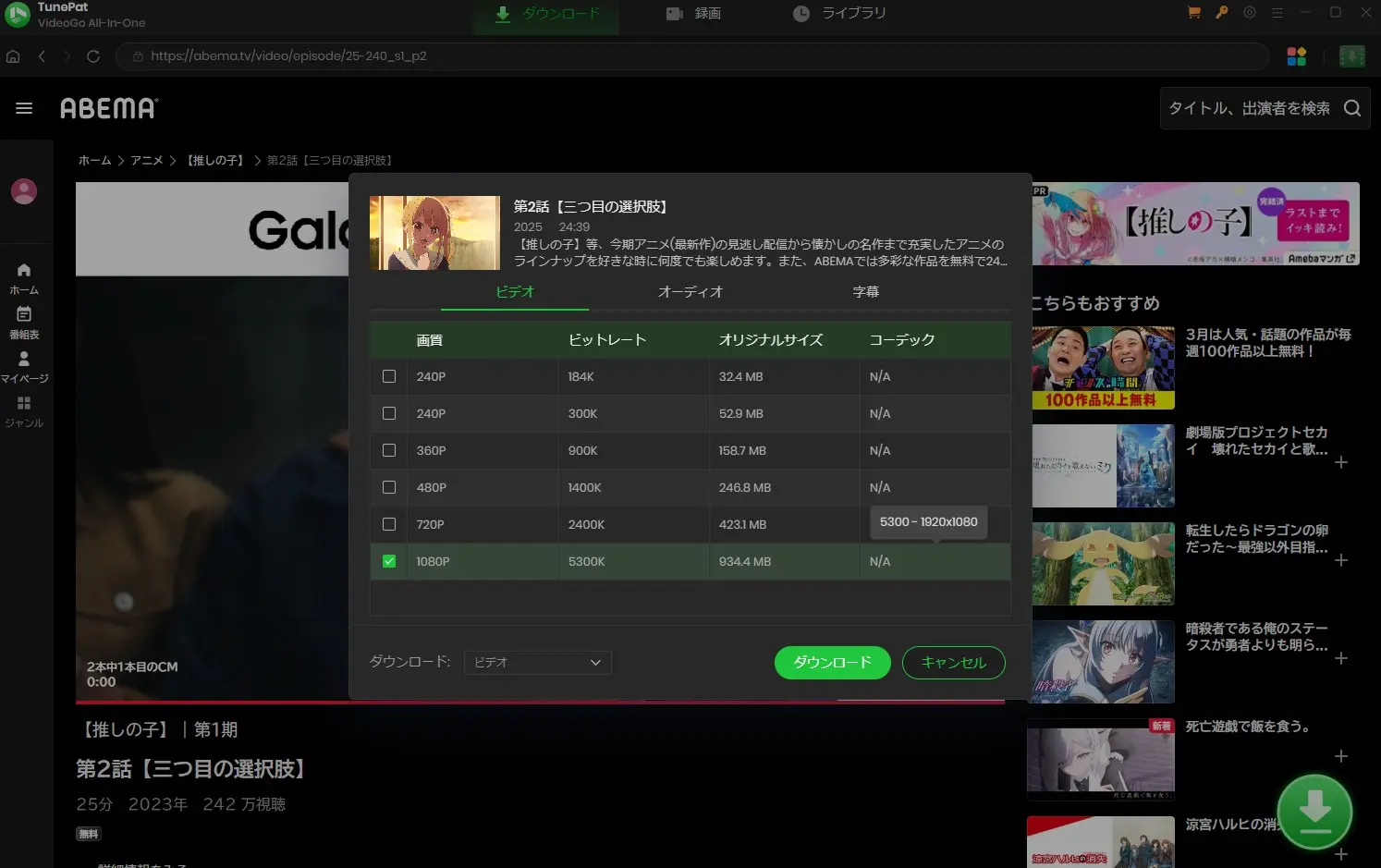The width and height of the screenshot is (1381, 868).
Task: Click the green floating download button
Action: point(1314,813)
